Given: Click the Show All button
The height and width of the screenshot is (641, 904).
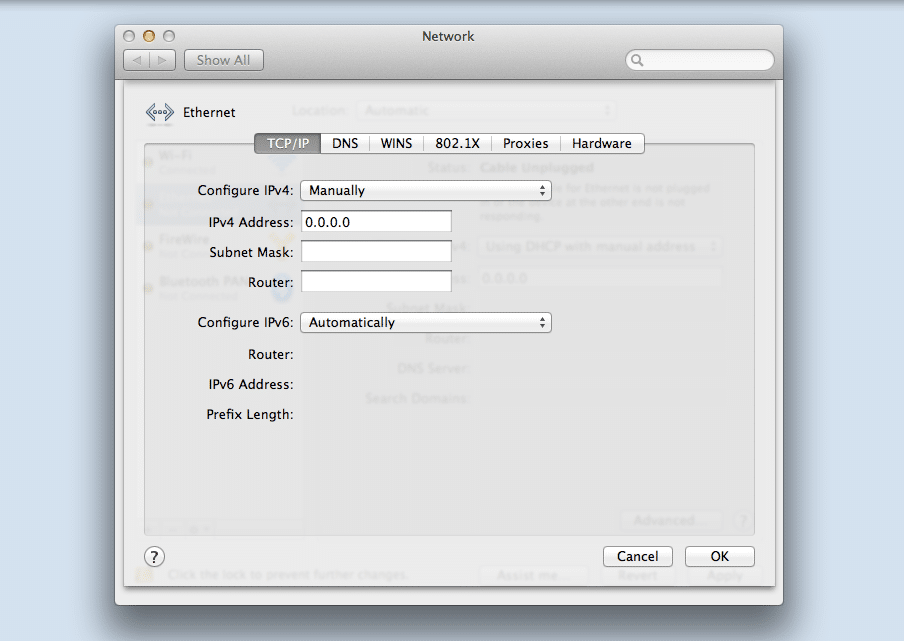Looking at the screenshot, I should (223, 59).
